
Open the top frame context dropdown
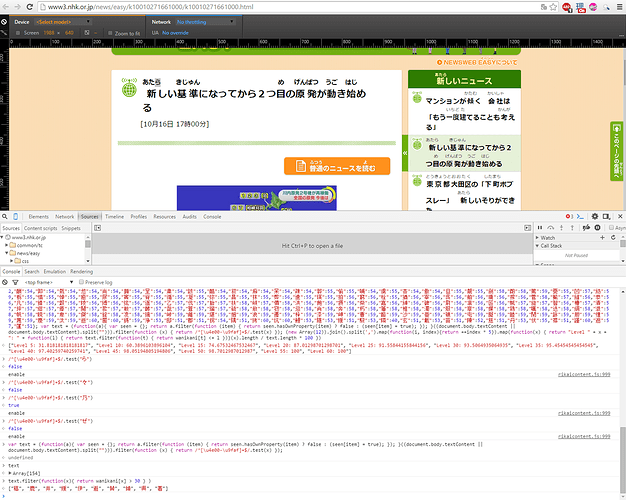click(x=49, y=282)
